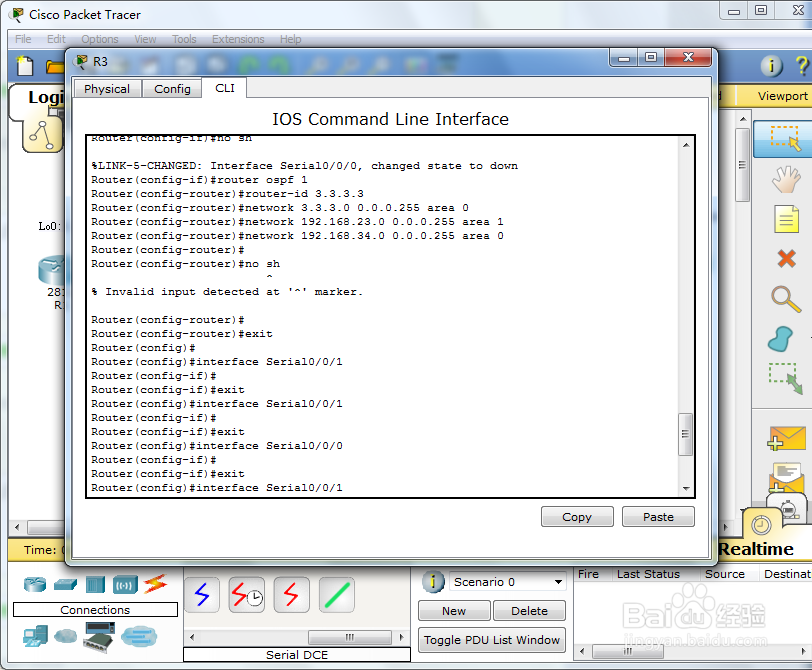The height and width of the screenshot is (670, 812).
Task: Add a Simple PDU envelope
Action: point(786,438)
